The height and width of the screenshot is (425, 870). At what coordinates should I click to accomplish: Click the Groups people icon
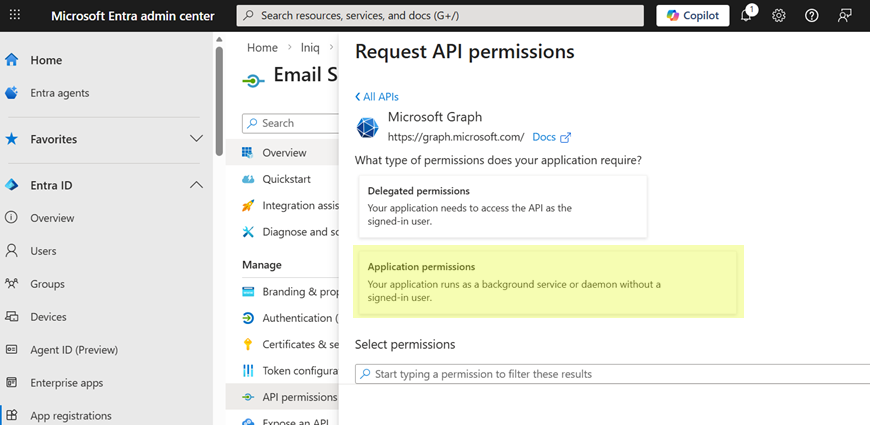point(11,284)
